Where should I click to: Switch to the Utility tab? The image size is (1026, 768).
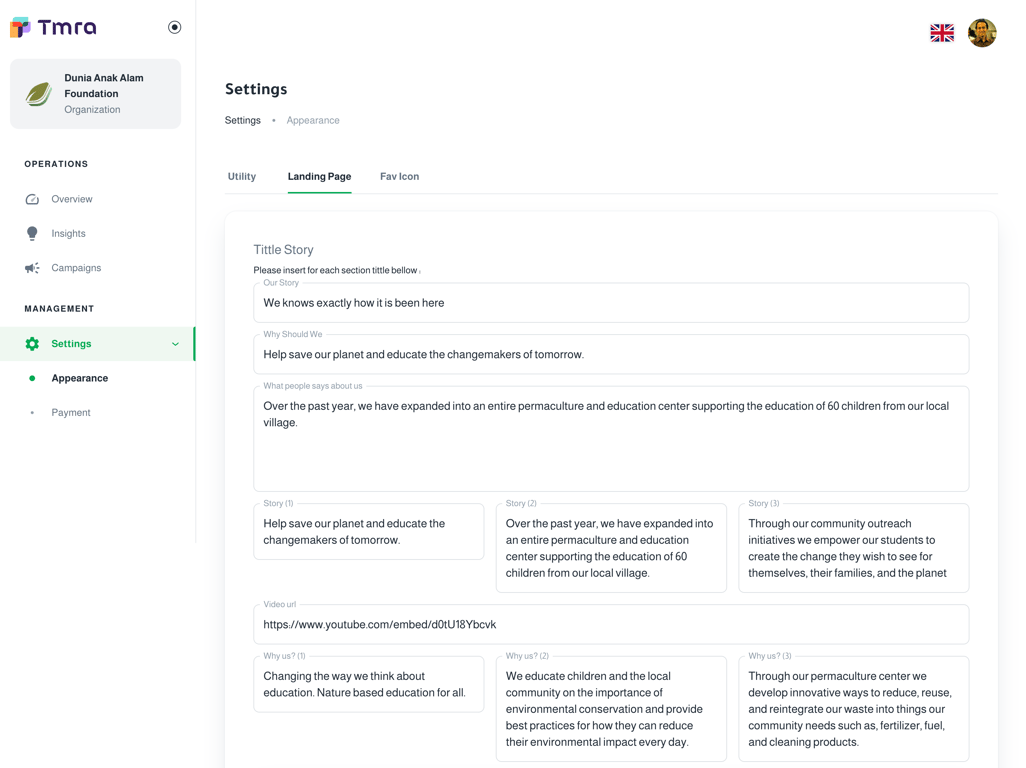tap(242, 177)
